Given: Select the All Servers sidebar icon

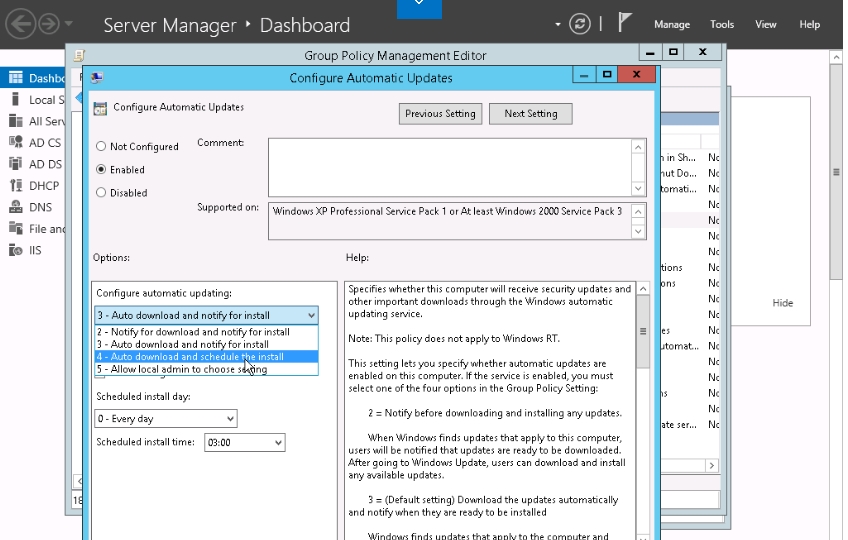Looking at the screenshot, I should pyautogui.click(x=16, y=121).
